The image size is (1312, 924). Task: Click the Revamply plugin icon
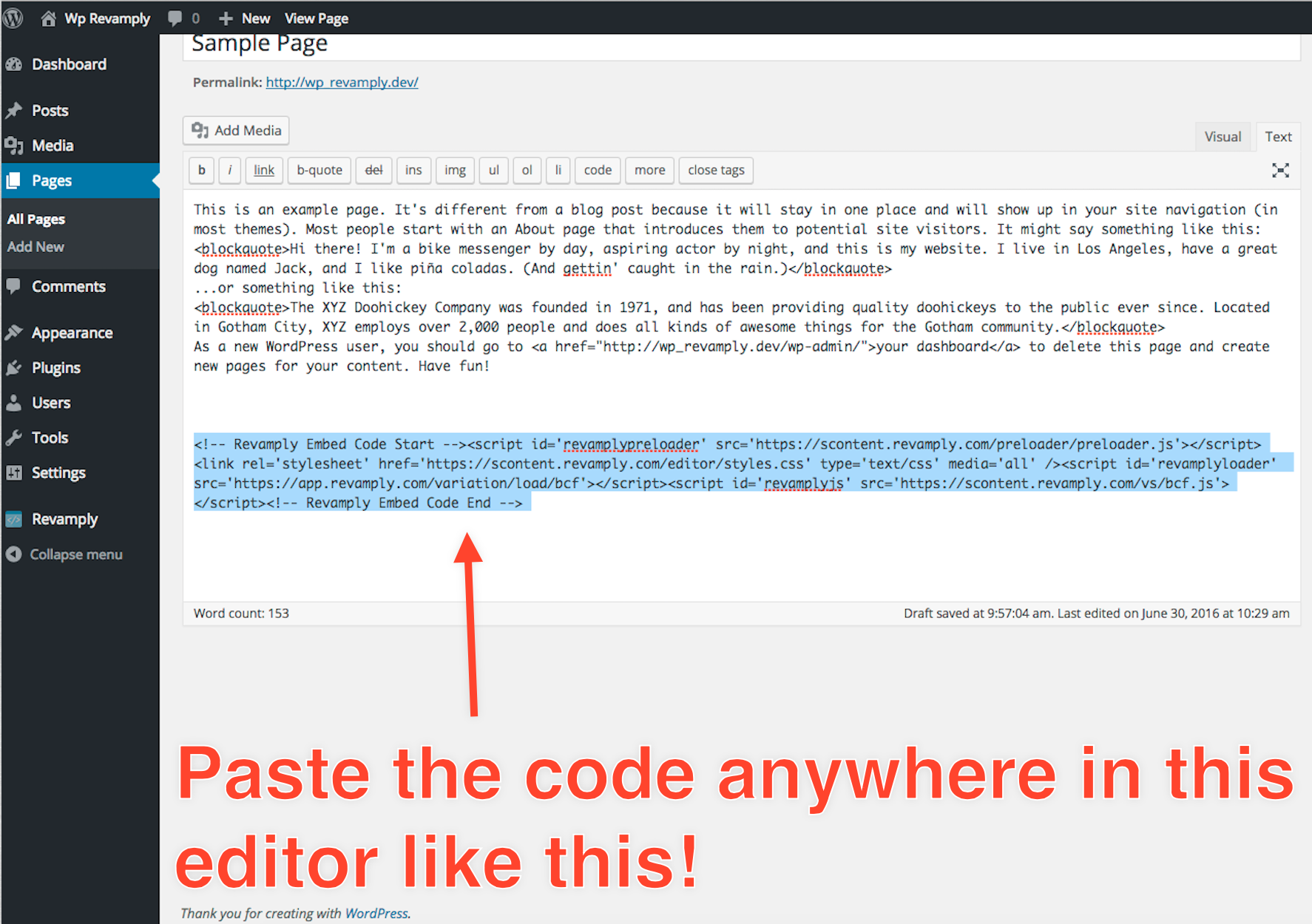(14, 519)
